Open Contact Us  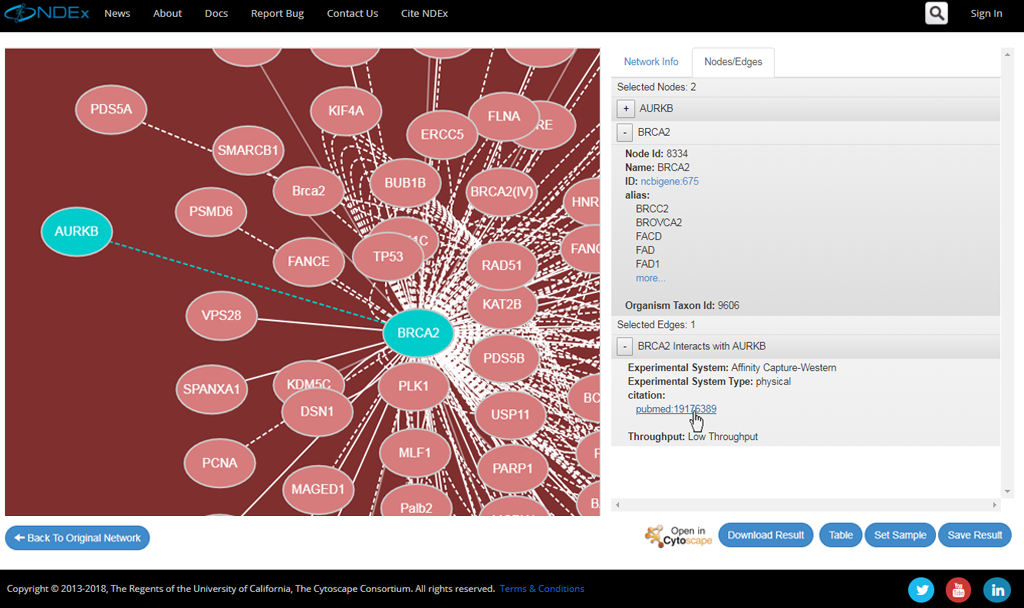point(353,13)
